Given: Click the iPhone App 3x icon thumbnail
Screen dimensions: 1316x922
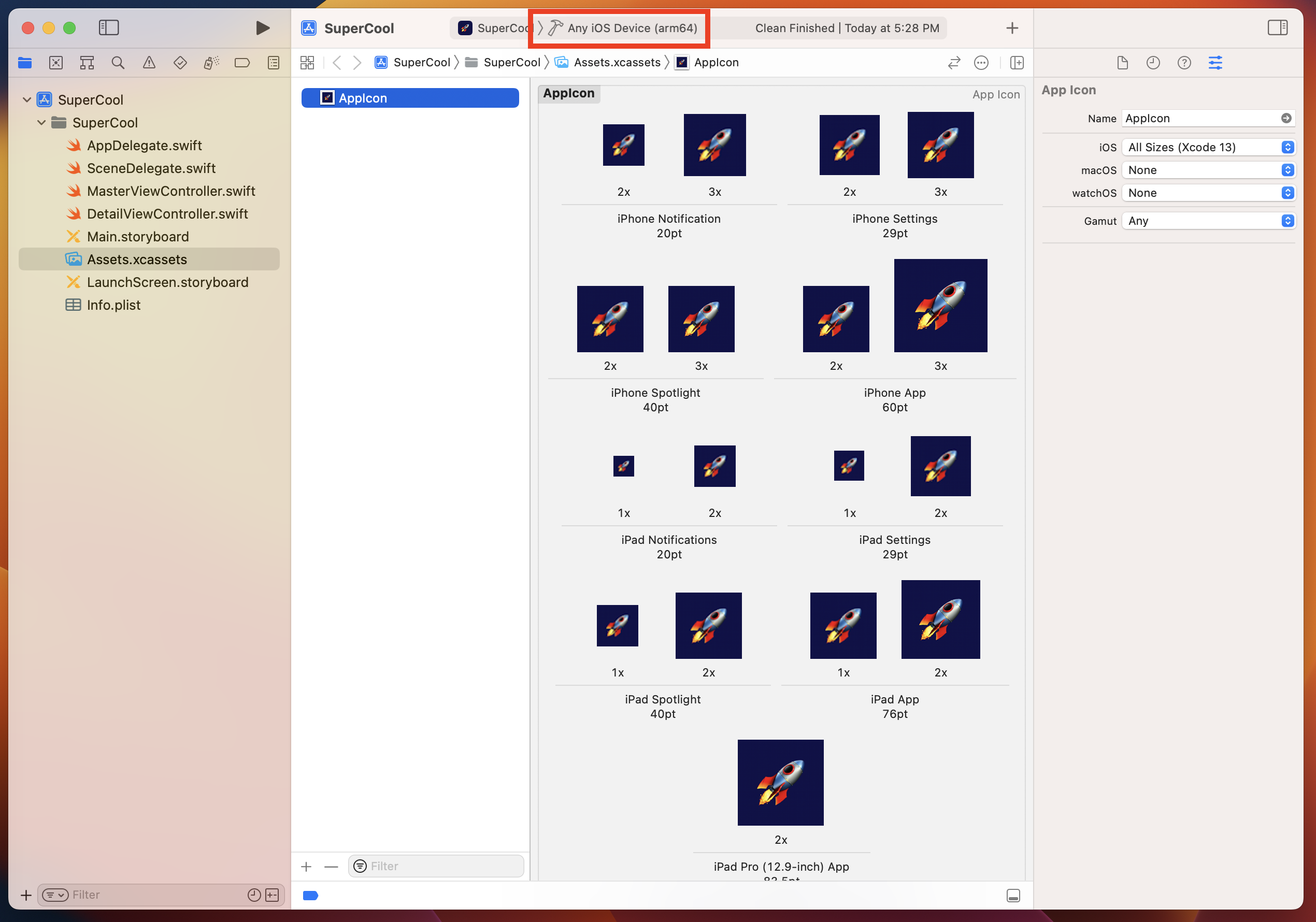Looking at the screenshot, I should point(940,306).
